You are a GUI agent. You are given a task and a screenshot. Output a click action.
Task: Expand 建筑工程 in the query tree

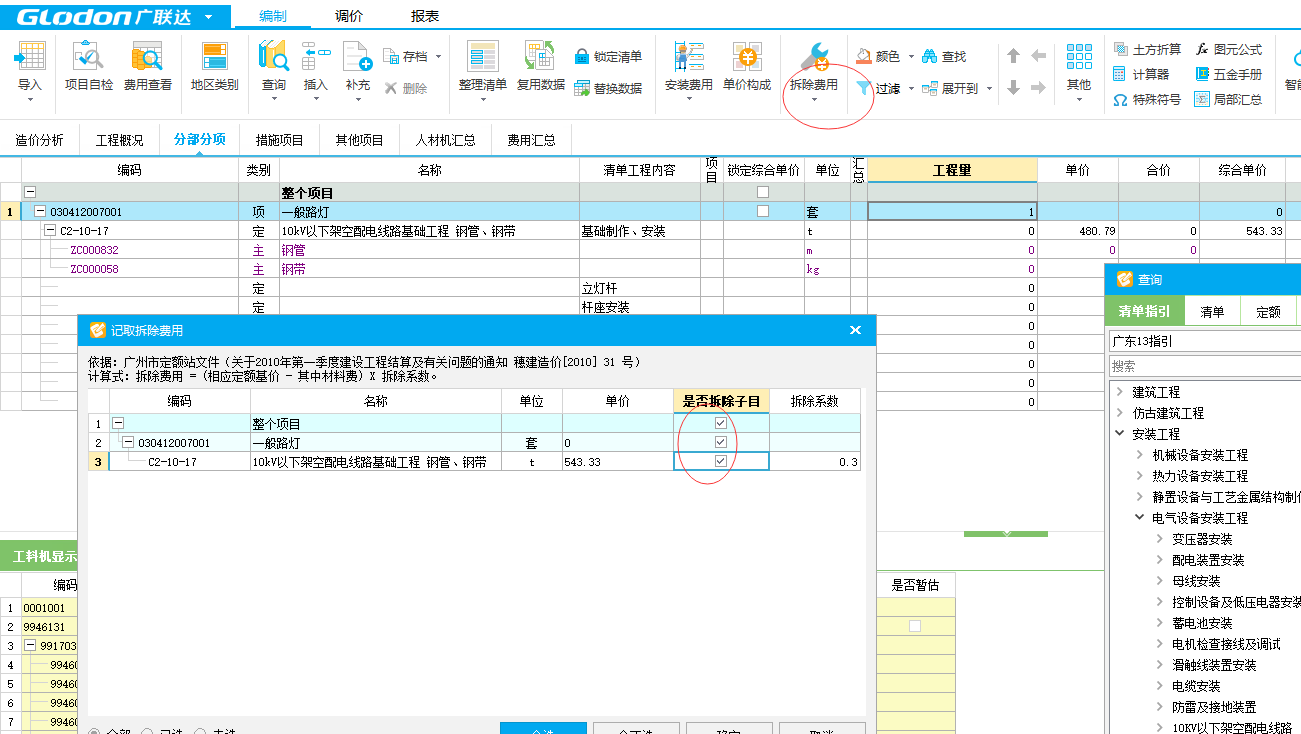[x=1119, y=392]
